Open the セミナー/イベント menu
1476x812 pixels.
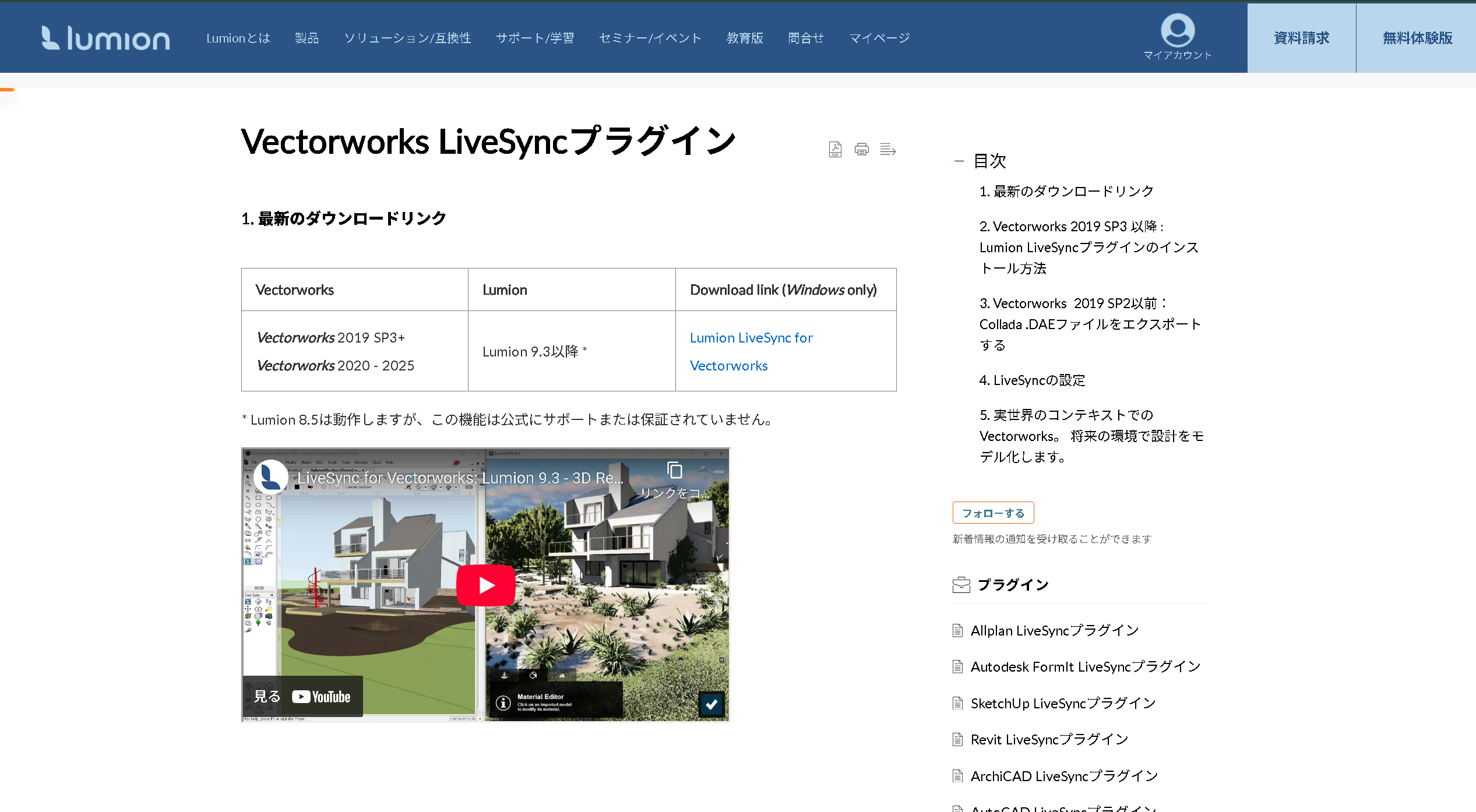(650, 38)
